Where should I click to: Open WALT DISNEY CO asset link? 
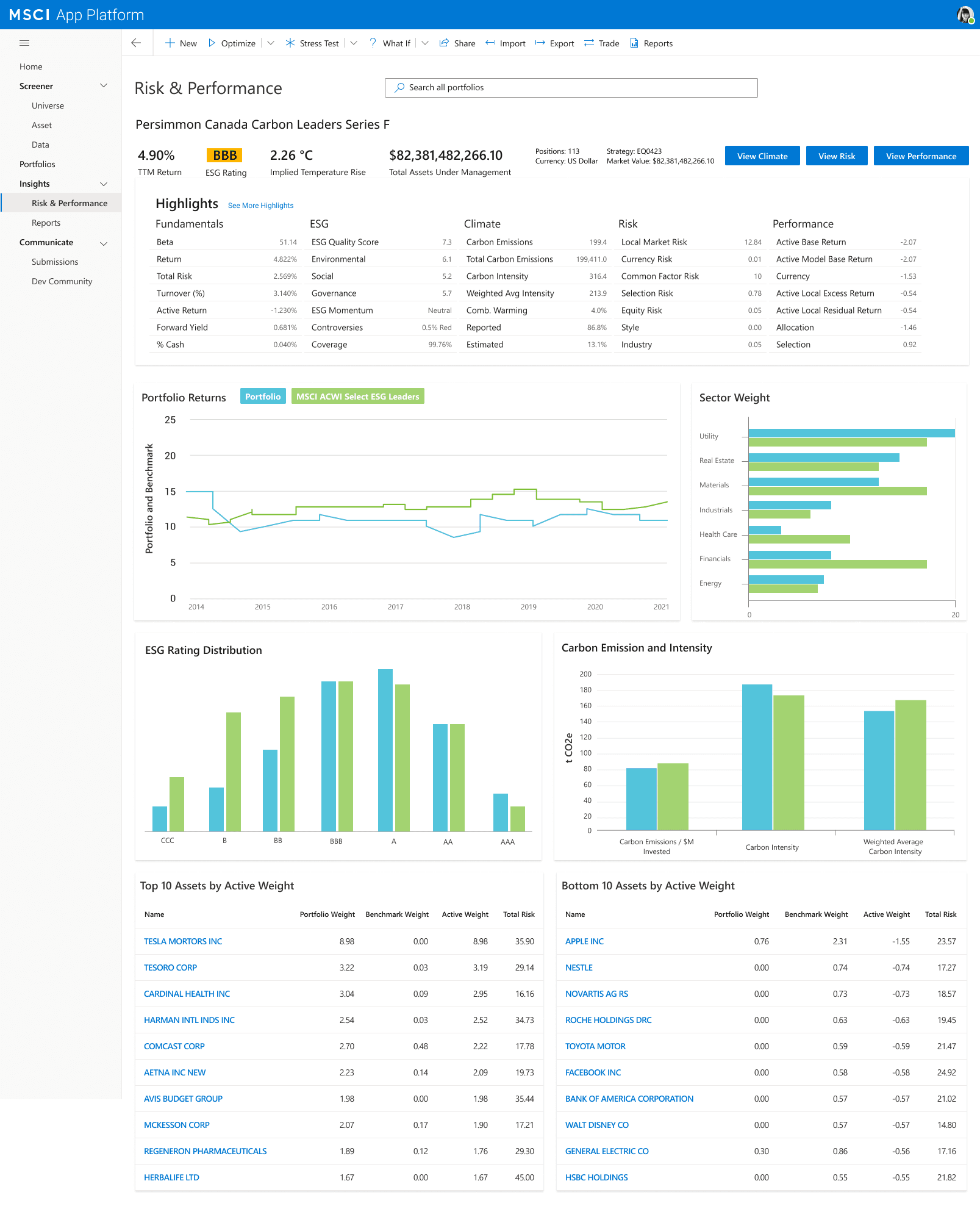(597, 1125)
